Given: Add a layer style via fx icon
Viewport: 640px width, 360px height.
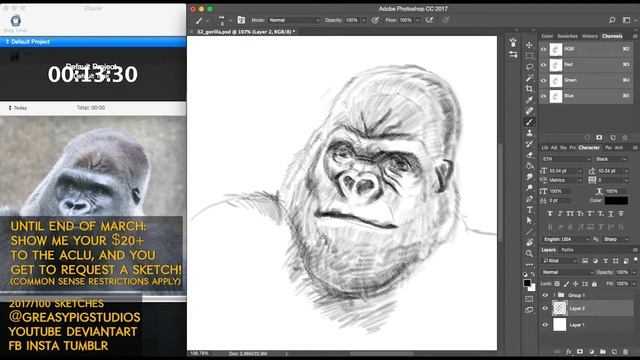Looking at the screenshot, I should coord(569,351).
